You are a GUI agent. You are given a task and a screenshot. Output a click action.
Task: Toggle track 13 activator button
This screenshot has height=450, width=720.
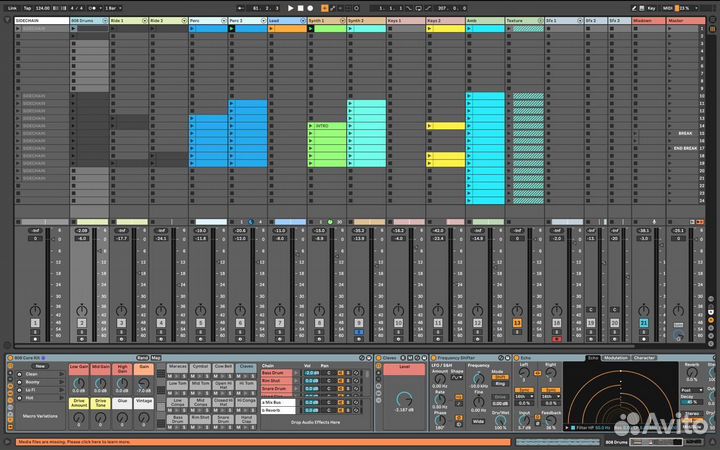pyautogui.click(x=517, y=324)
